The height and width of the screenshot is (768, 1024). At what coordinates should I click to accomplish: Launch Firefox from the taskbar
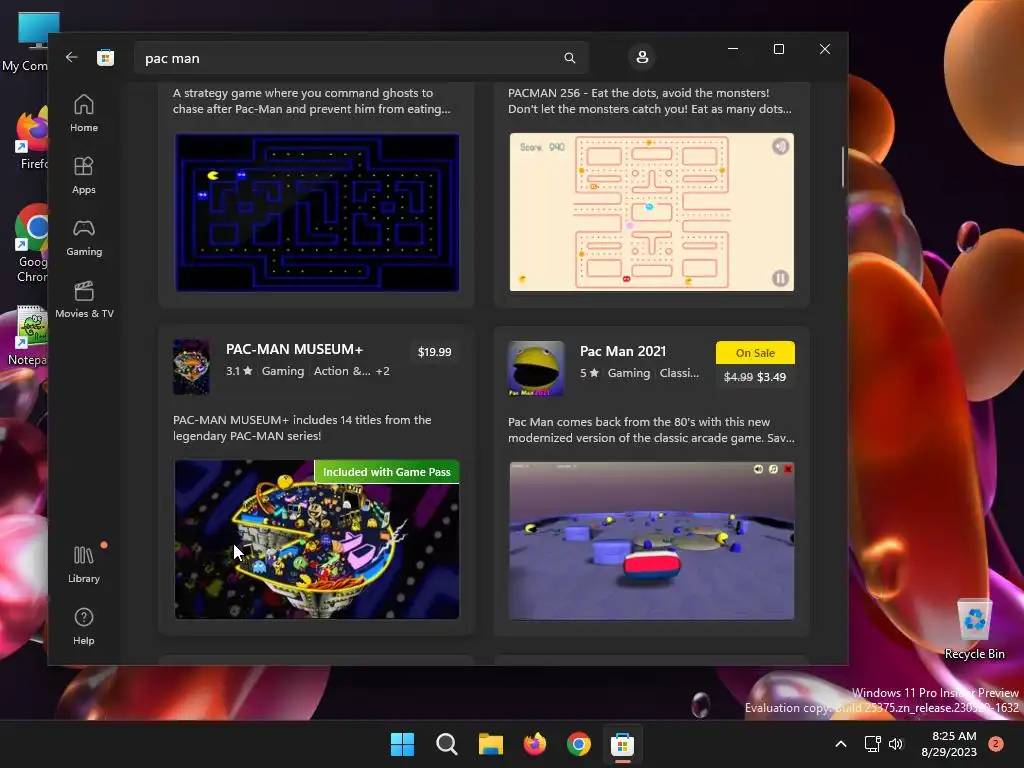535,744
